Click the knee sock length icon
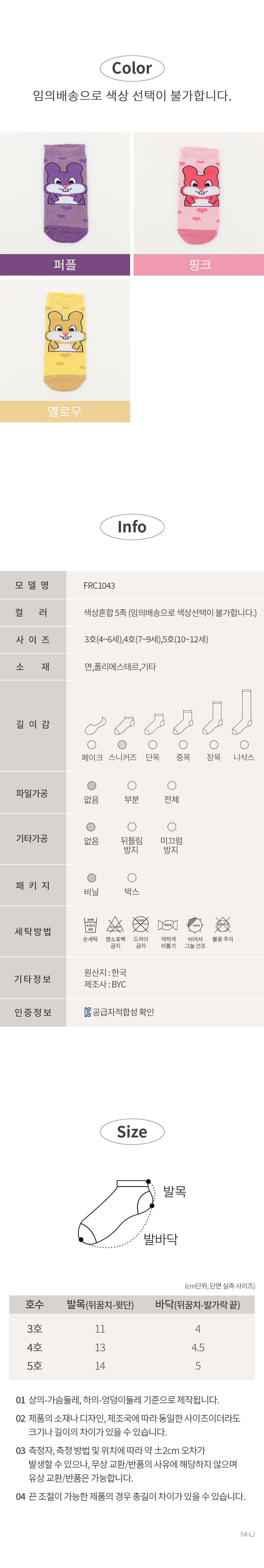The image size is (264, 1568). pyautogui.click(x=243, y=712)
